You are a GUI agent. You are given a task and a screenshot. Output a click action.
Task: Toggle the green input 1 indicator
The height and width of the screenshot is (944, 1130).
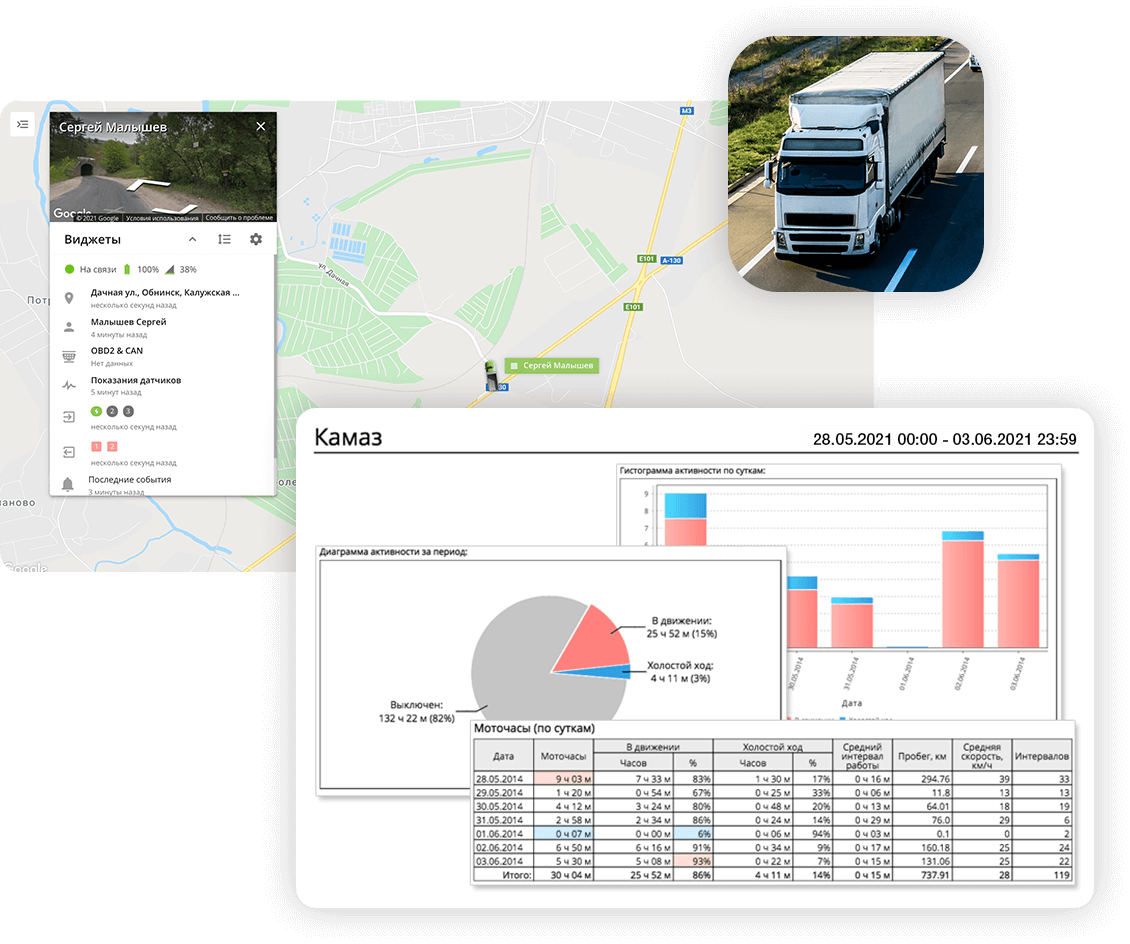pyautogui.click(x=97, y=411)
